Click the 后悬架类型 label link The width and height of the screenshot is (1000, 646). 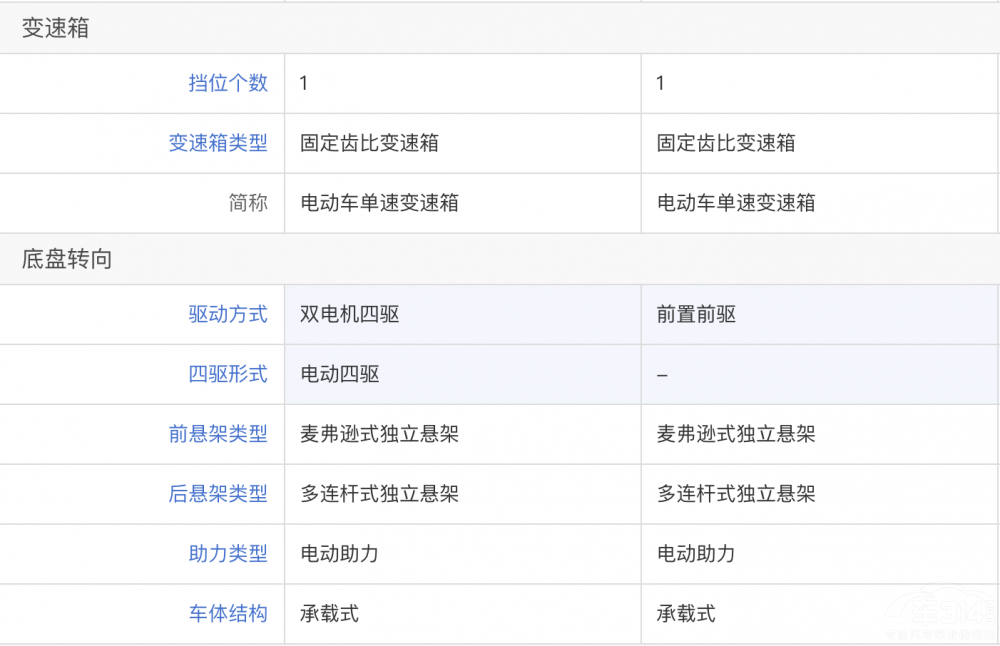click(218, 494)
